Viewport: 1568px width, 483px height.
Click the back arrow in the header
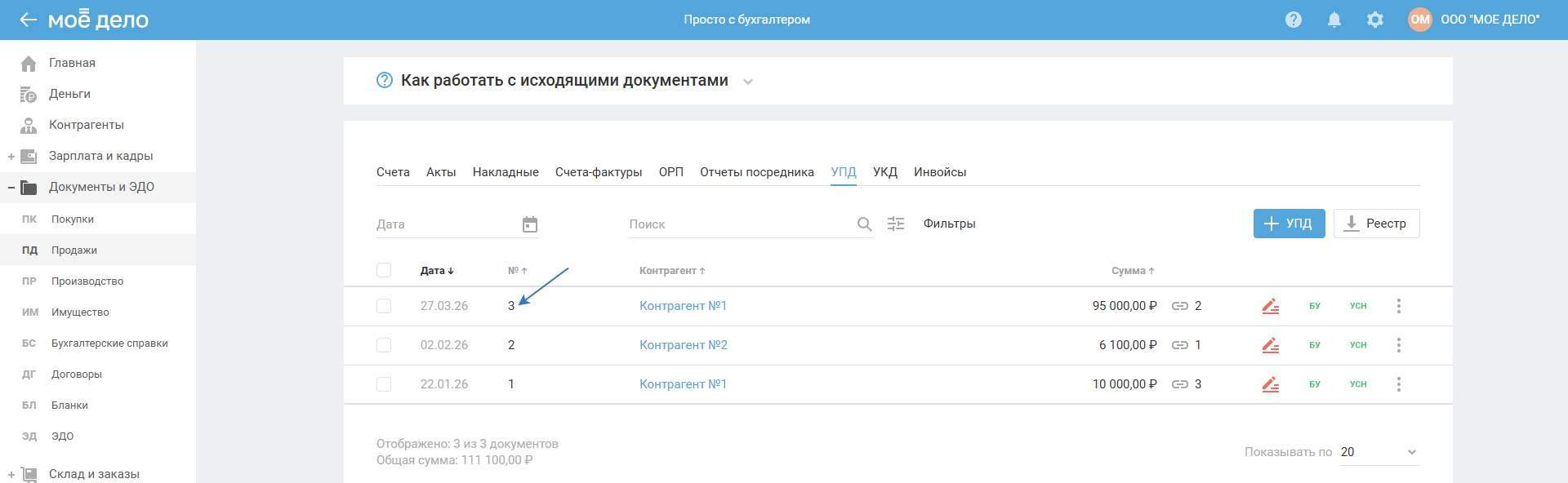pos(29,20)
